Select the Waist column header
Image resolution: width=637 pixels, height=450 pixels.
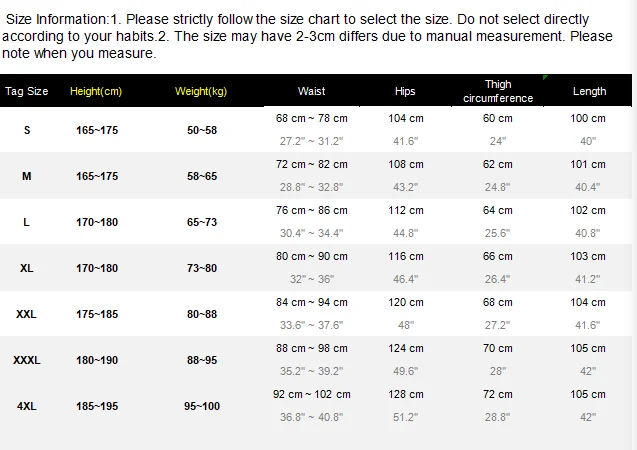pyautogui.click(x=311, y=91)
